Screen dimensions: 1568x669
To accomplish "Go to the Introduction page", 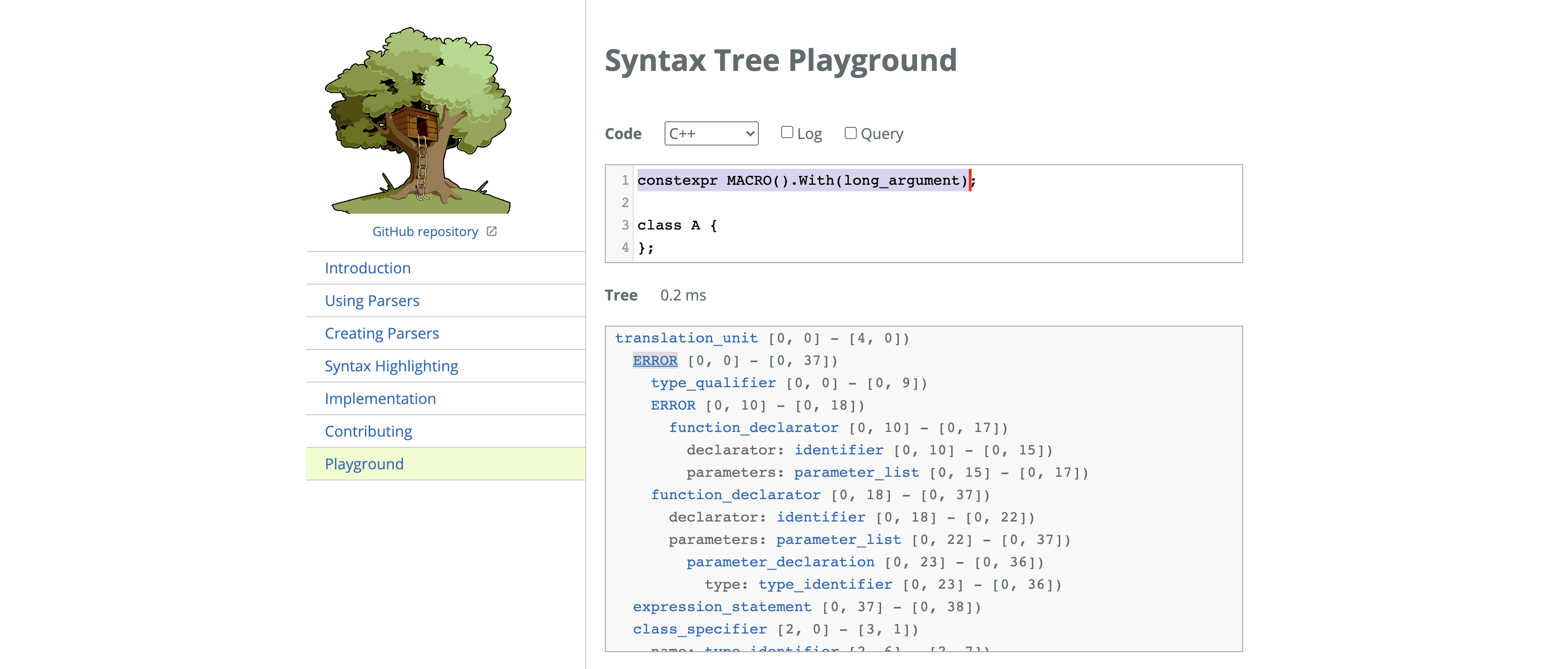I will [367, 268].
